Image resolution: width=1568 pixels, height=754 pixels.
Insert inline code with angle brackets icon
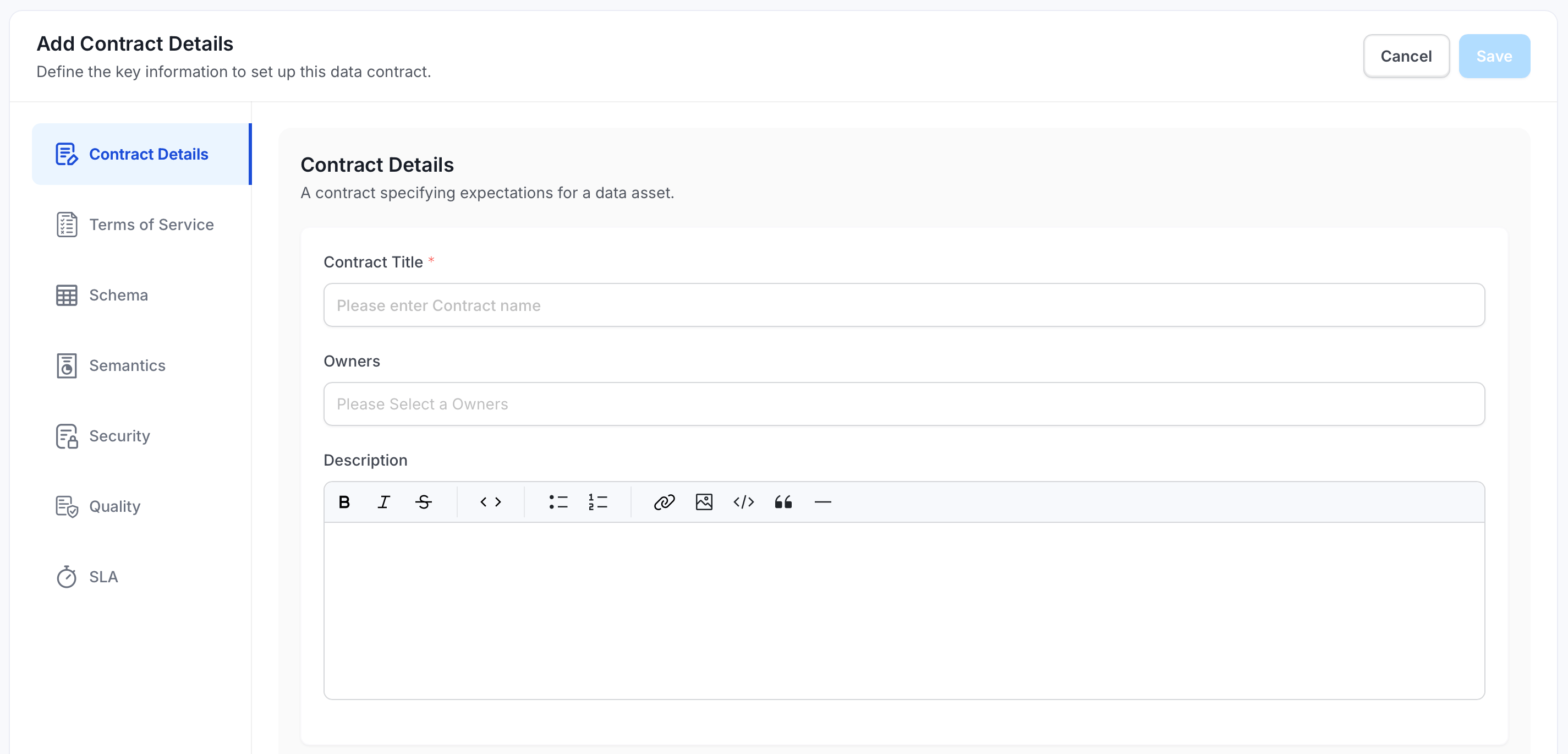tap(491, 502)
